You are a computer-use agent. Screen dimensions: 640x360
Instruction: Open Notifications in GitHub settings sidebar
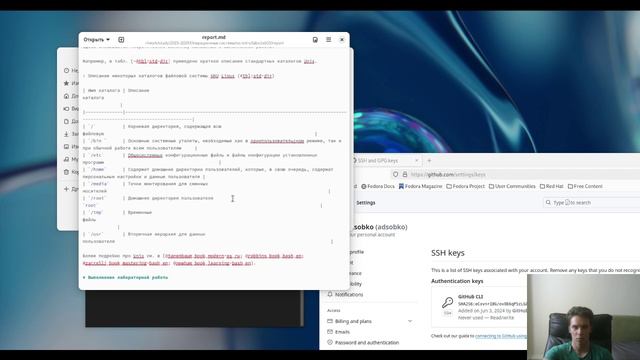pyautogui.click(x=349, y=294)
